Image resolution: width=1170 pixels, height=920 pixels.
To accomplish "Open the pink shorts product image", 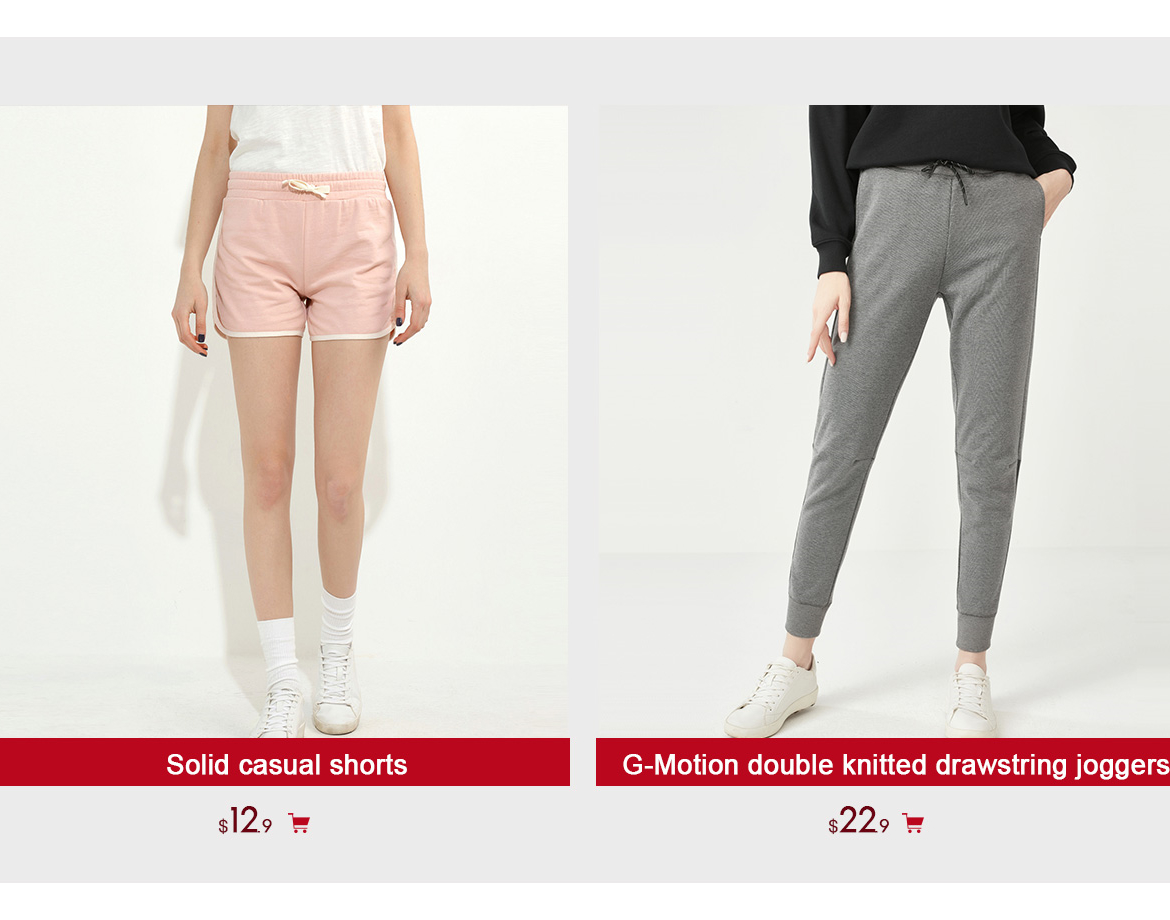I will click(284, 422).
